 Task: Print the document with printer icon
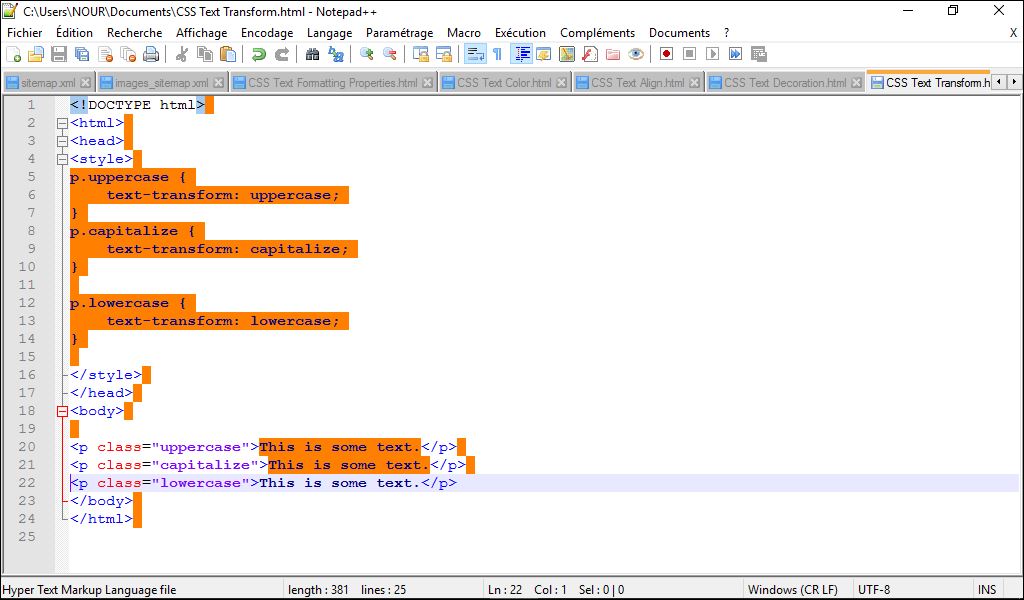pos(151,54)
